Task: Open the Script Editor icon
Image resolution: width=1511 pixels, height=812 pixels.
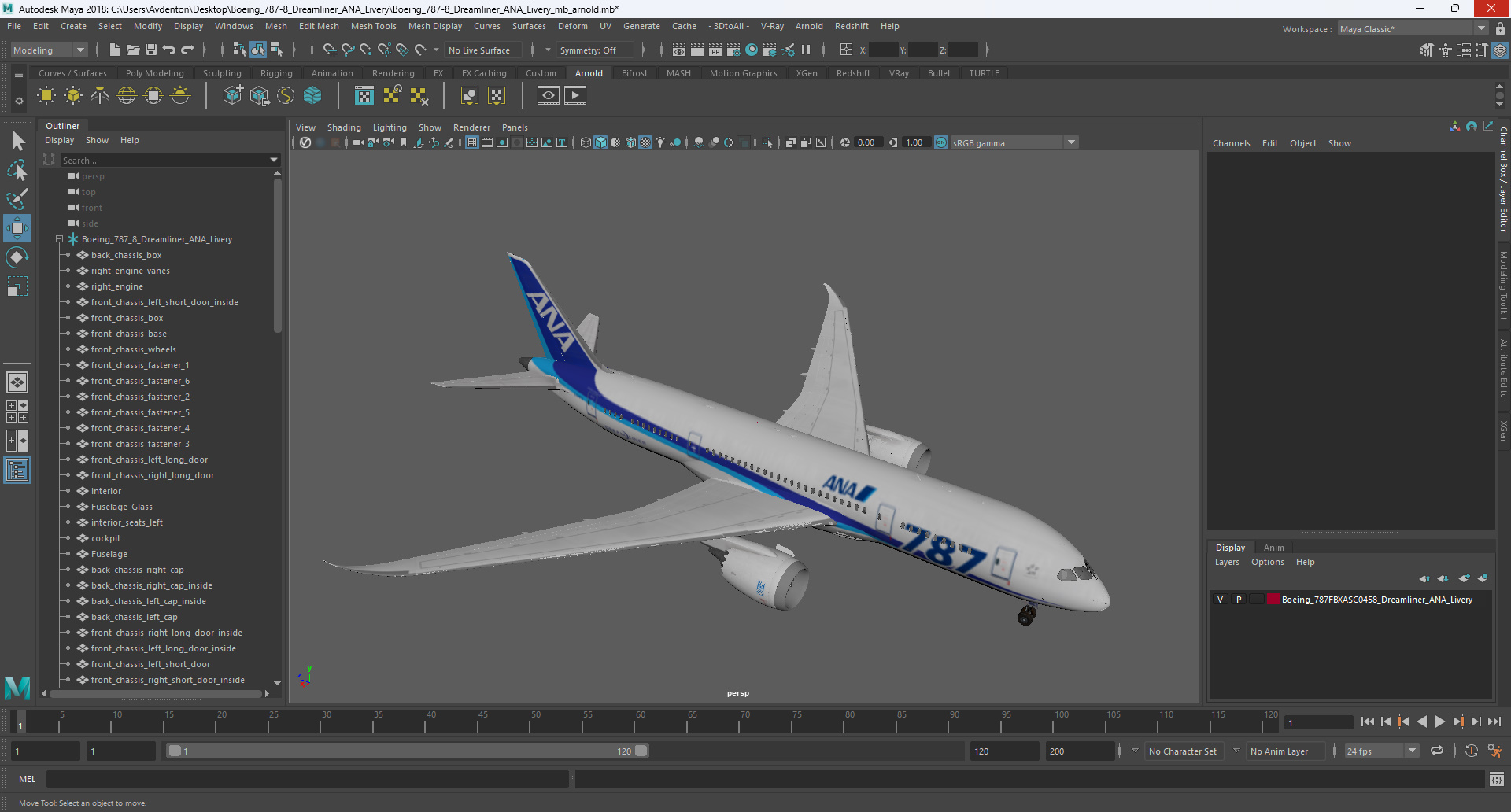Action: (x=1497, y=779)
